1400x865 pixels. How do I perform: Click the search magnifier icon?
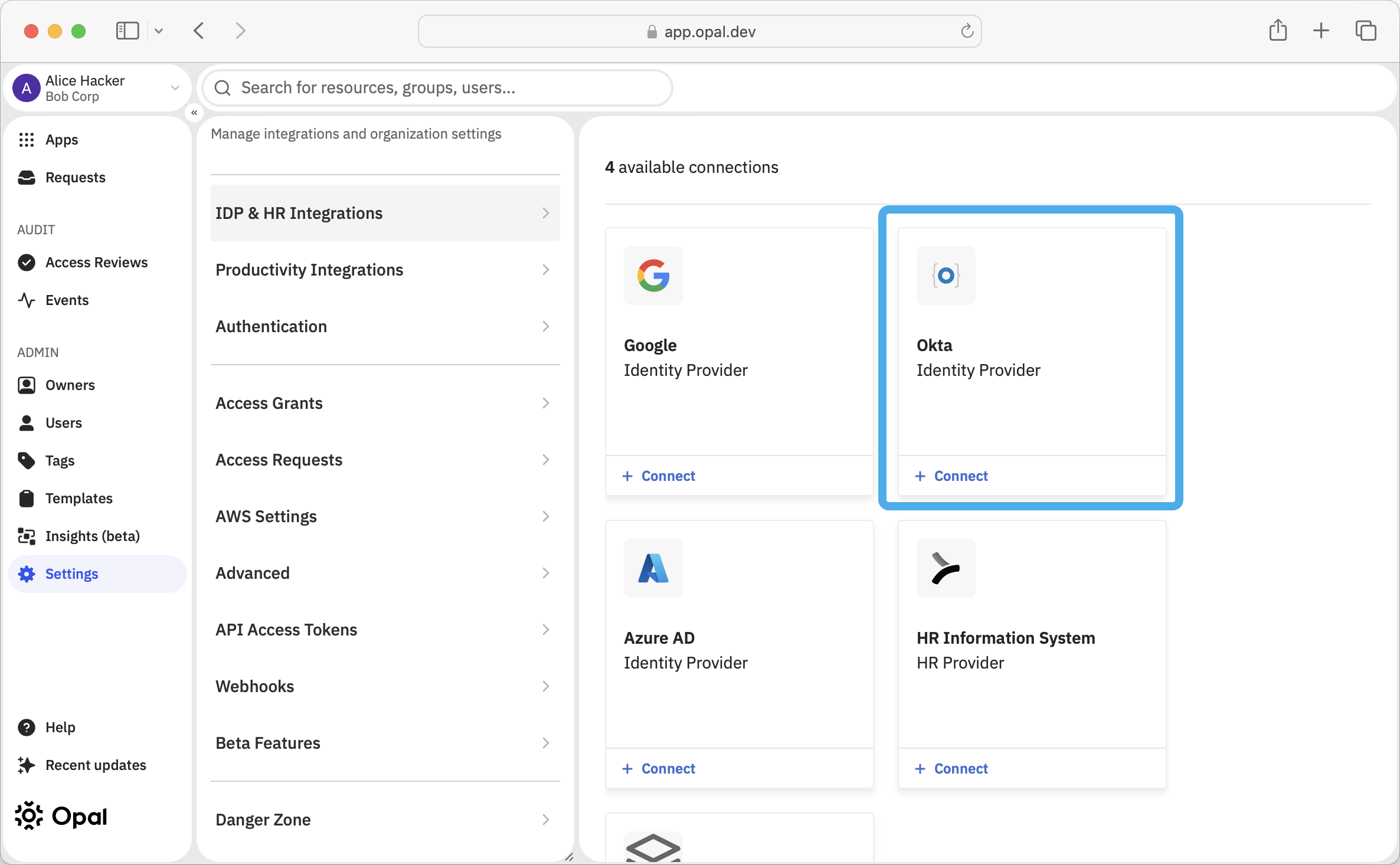click(223, 88)
